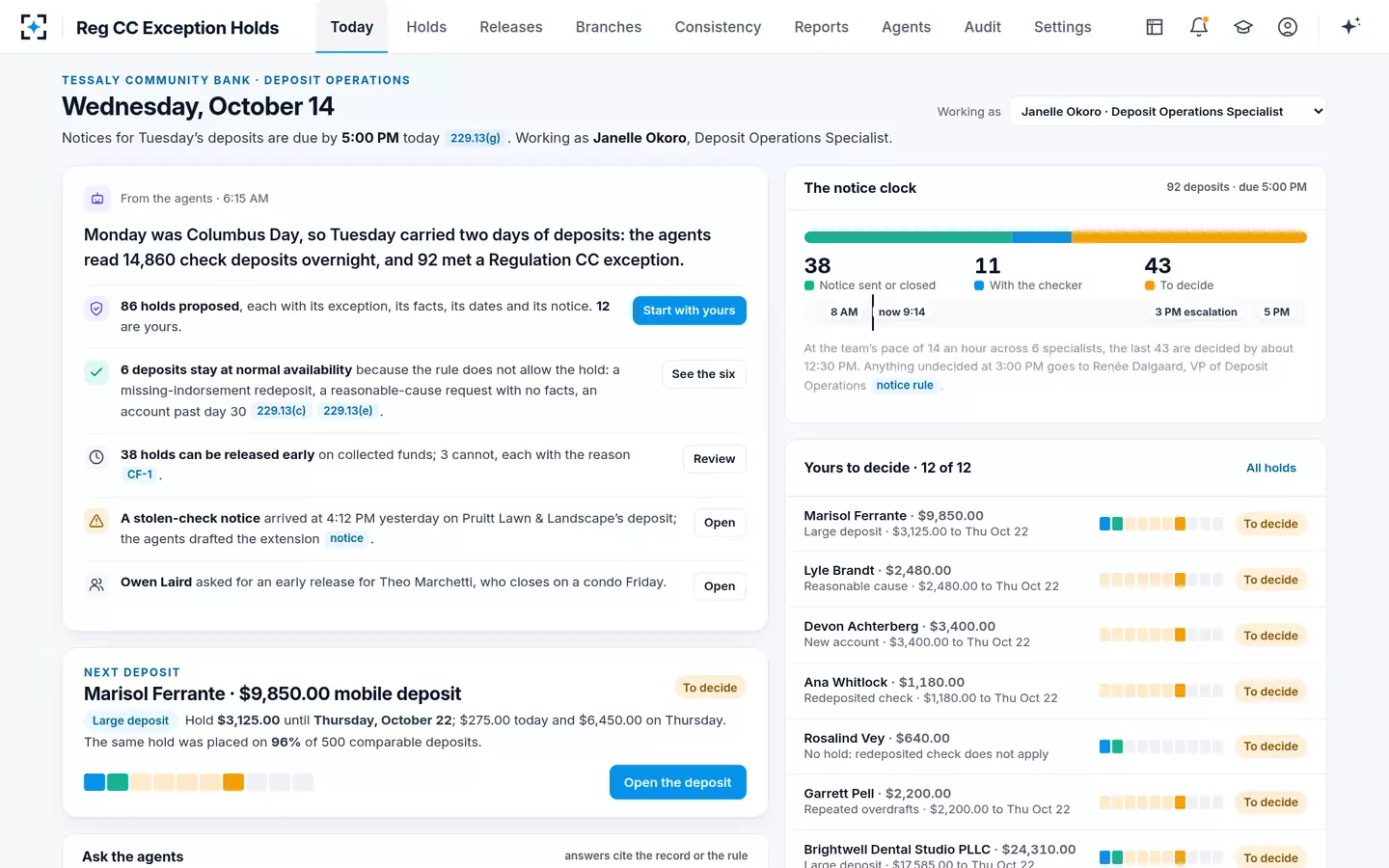
Task: Open the 229.13(g) rule citation
Action: [x=476, y=138]
